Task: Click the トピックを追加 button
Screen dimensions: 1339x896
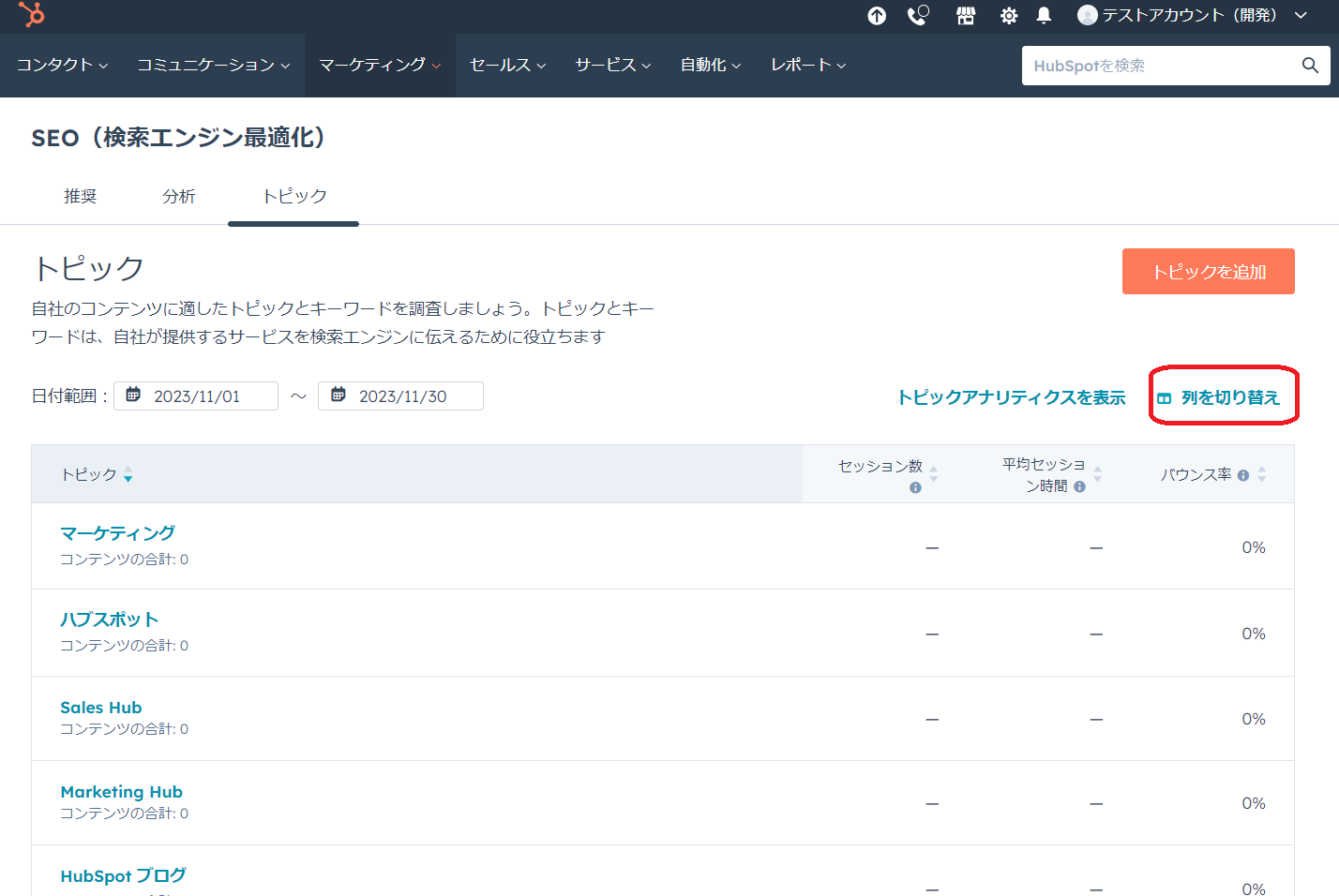Action: tap(1209, 272)
